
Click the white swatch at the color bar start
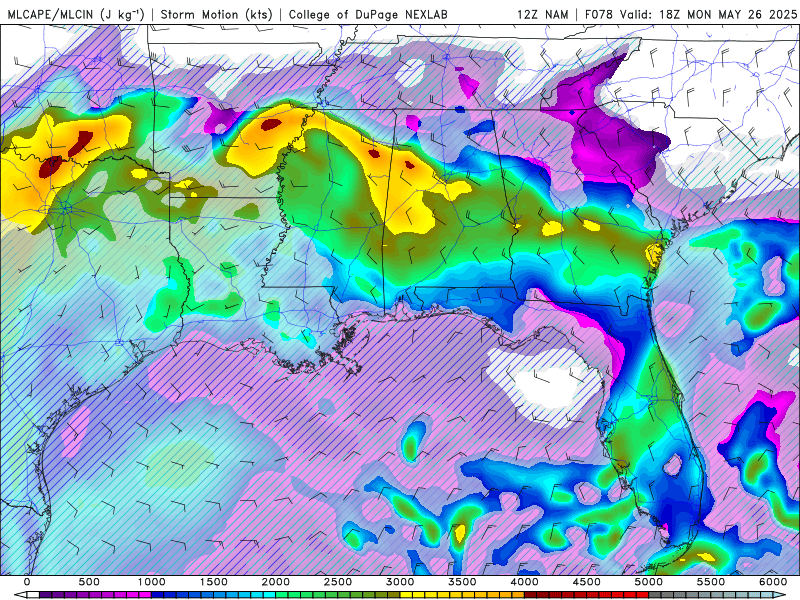[x=33, y=595]
